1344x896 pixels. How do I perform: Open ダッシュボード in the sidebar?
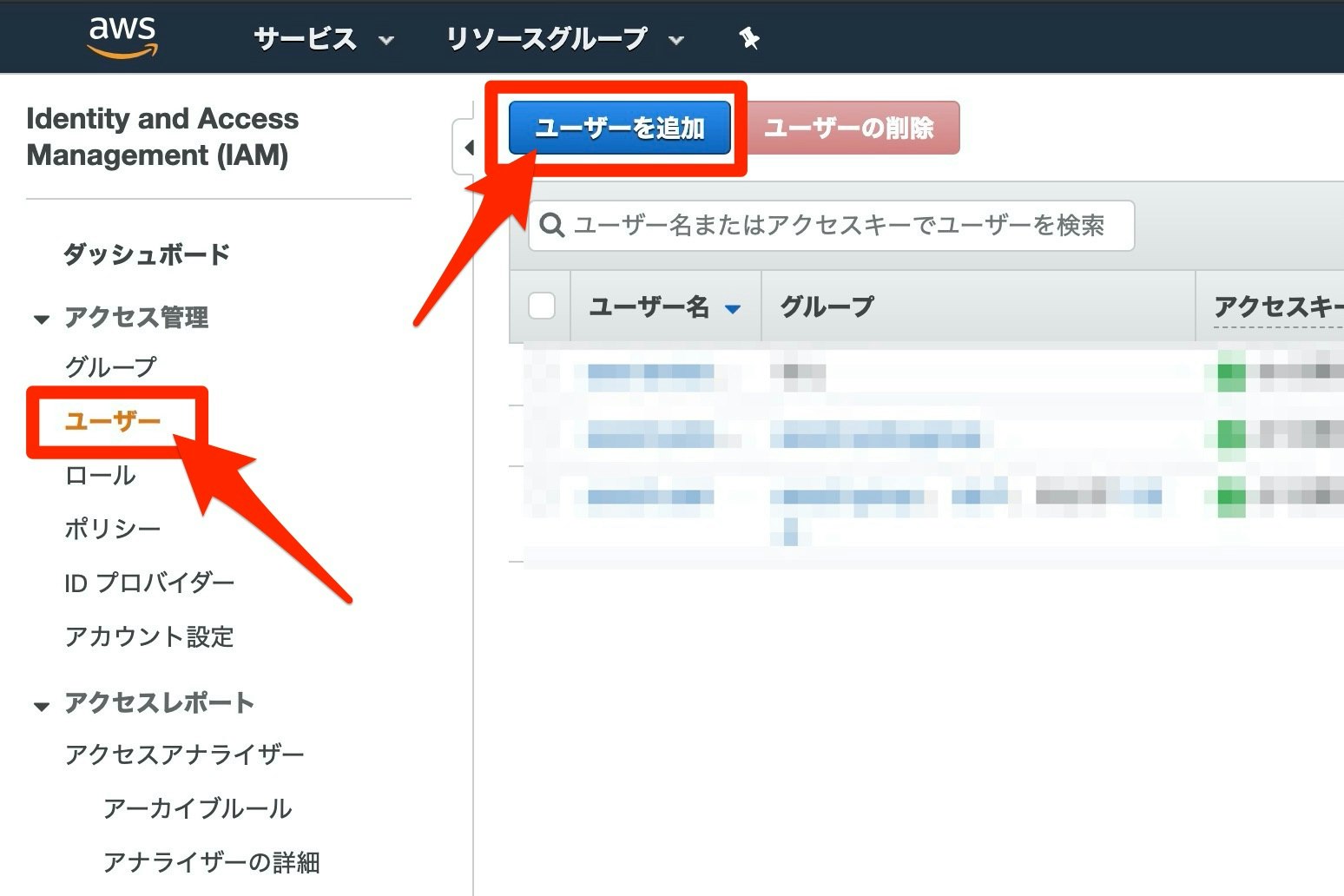point(147,254)
